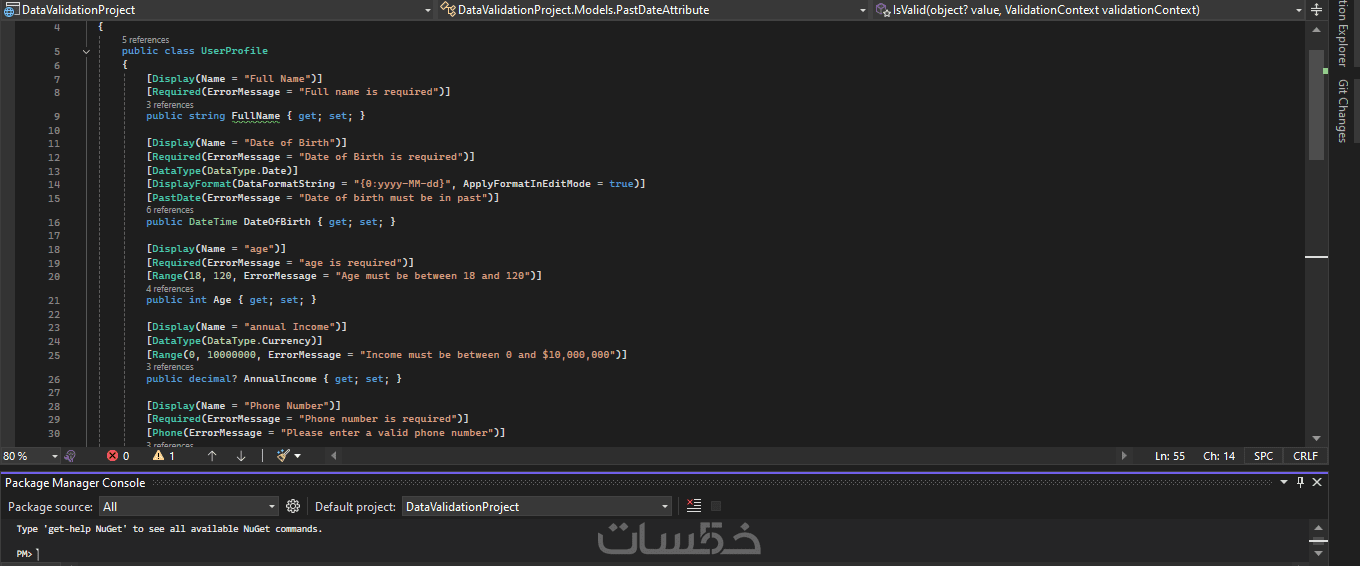Click the '[DataType(DataType.Date)]' attribute line

click(x=222, y=171)
